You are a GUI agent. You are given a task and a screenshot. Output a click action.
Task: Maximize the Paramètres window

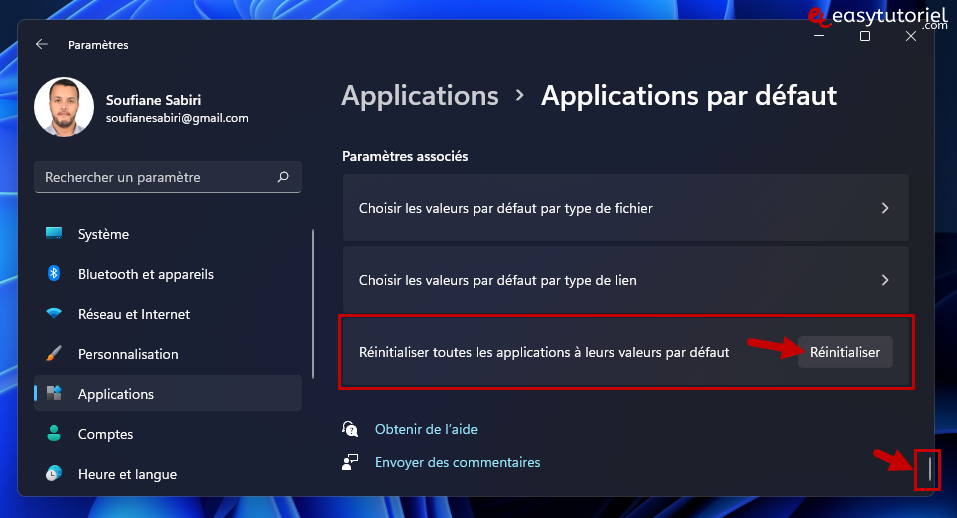865,36
